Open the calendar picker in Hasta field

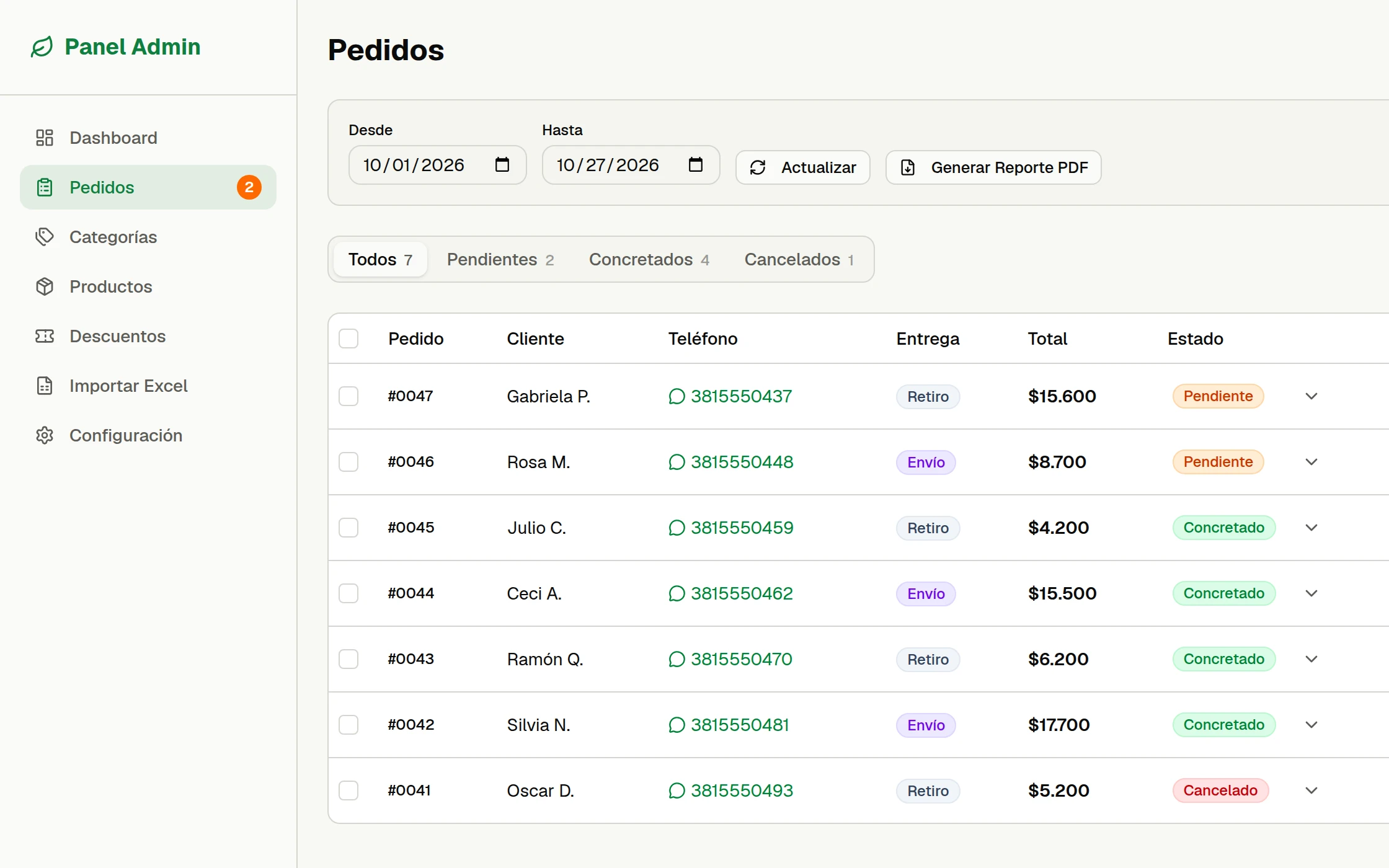[x=696, y=165]
